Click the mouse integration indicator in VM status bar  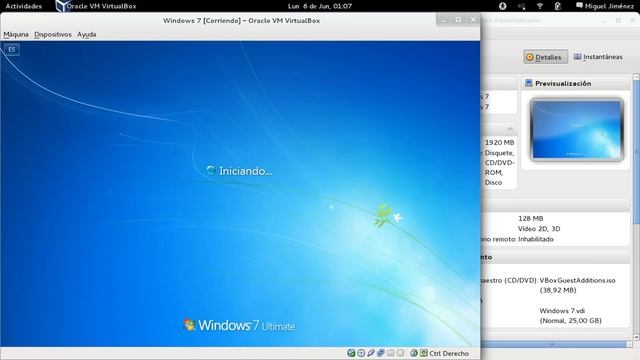pos(414,353)
